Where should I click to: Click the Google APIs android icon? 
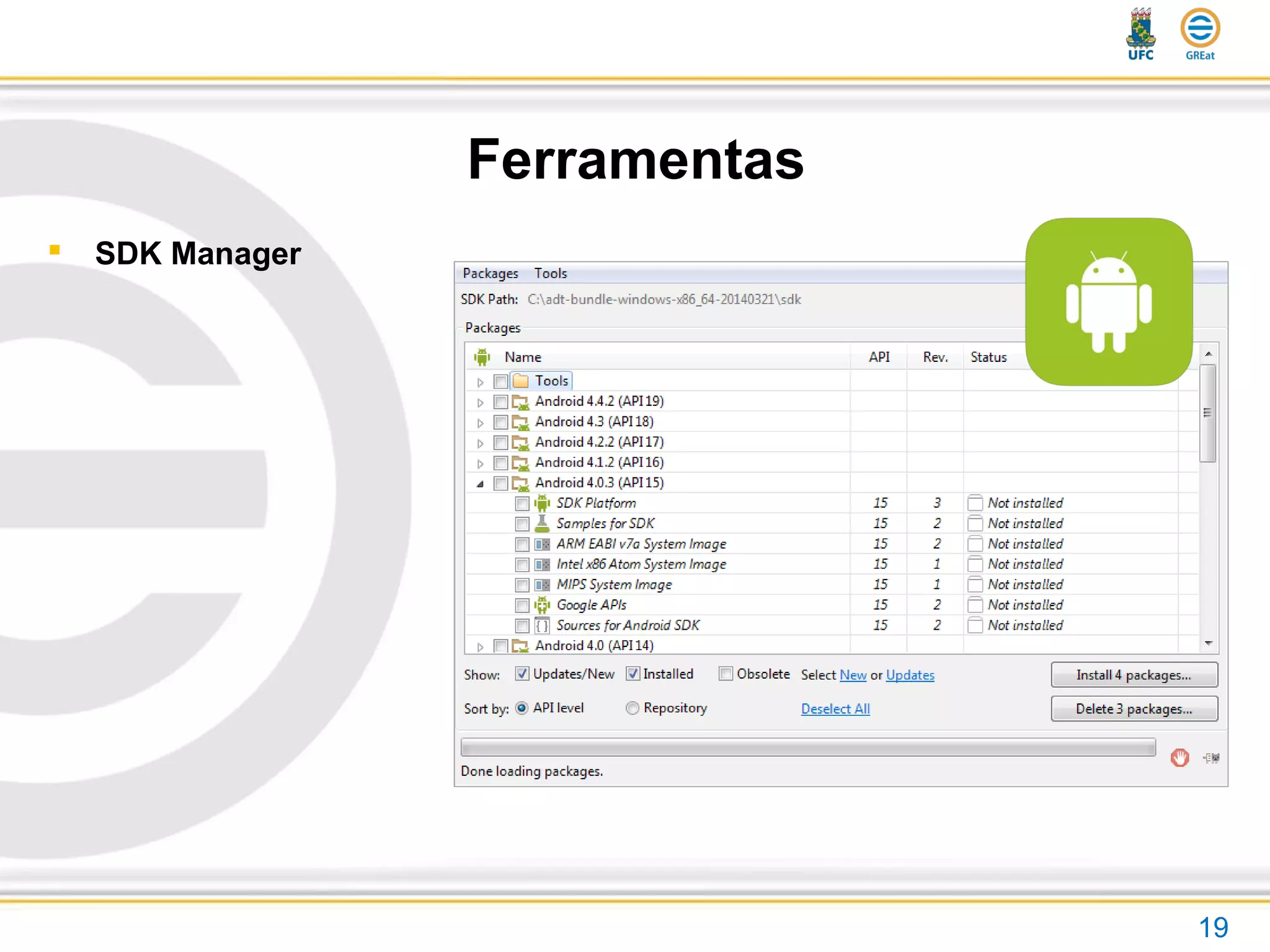(542, 605)
